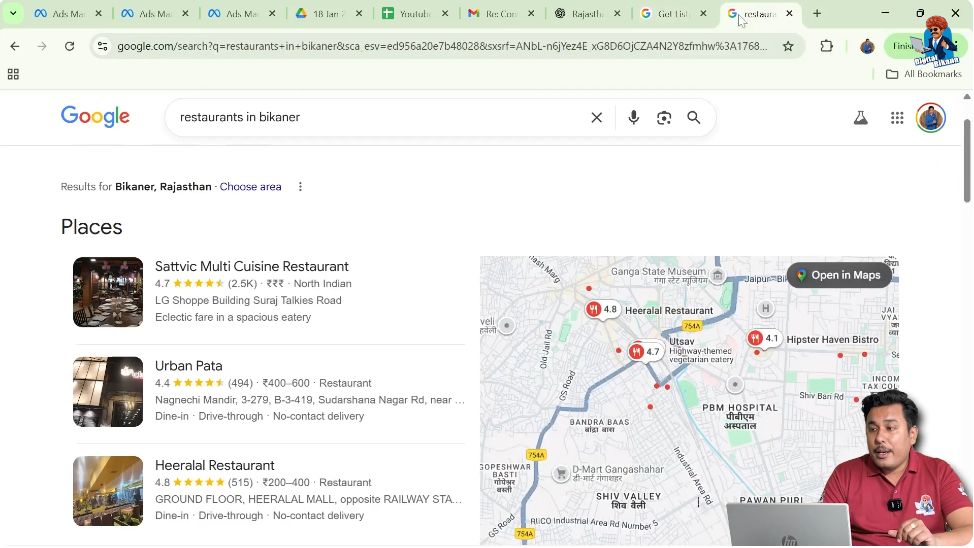Open the apps grid shortcut in bookmarks bar
Viewport: 974px width, 548px height.
pos(13,75)
